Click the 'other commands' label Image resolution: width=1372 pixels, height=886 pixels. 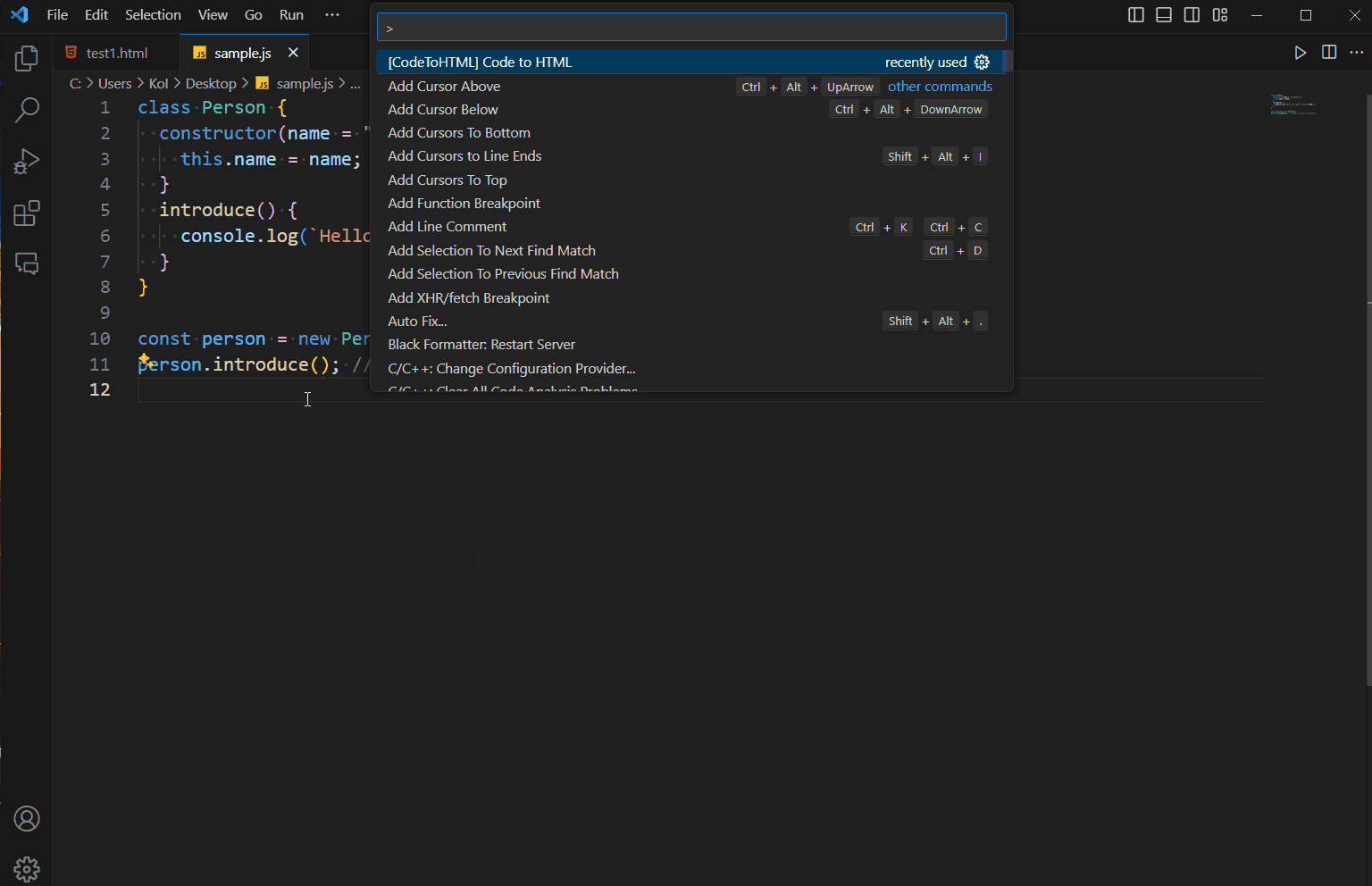(940, 86)
